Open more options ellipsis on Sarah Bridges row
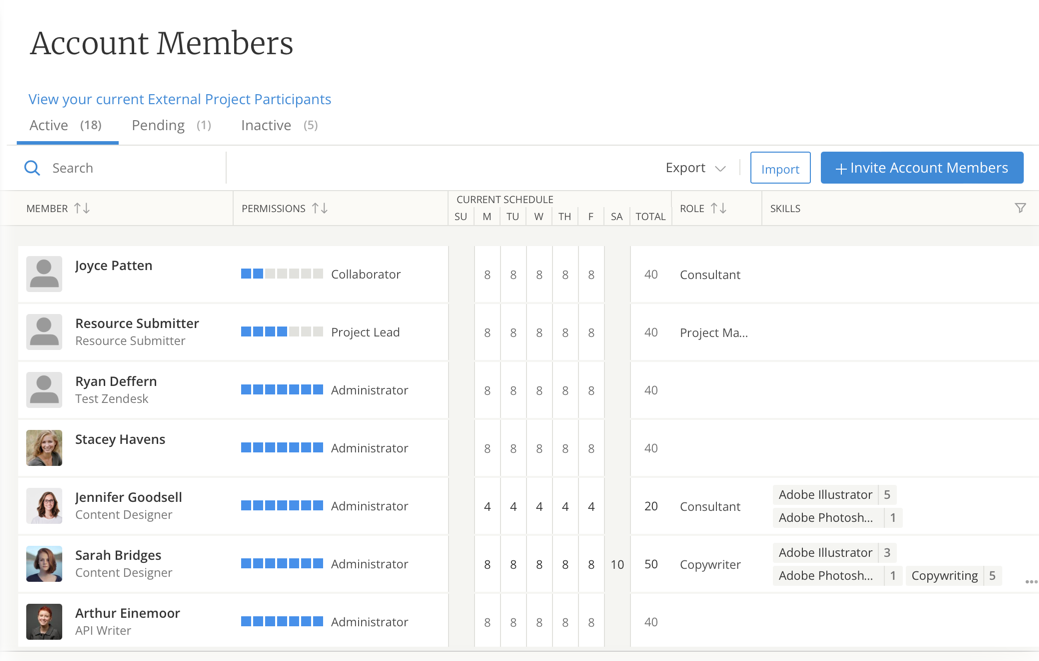 point(1030,581)
